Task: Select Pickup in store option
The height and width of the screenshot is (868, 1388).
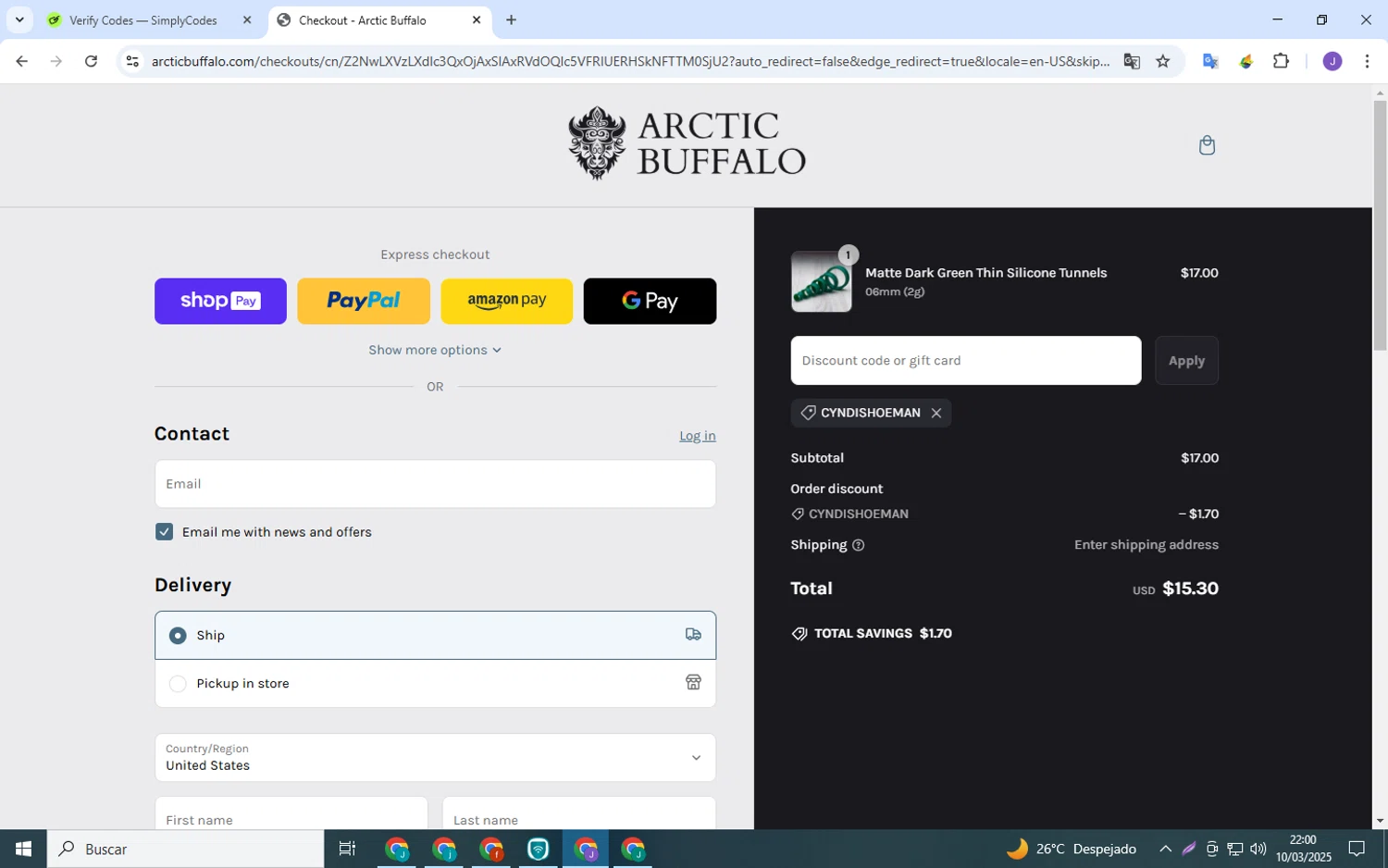Action: point(435,684)
